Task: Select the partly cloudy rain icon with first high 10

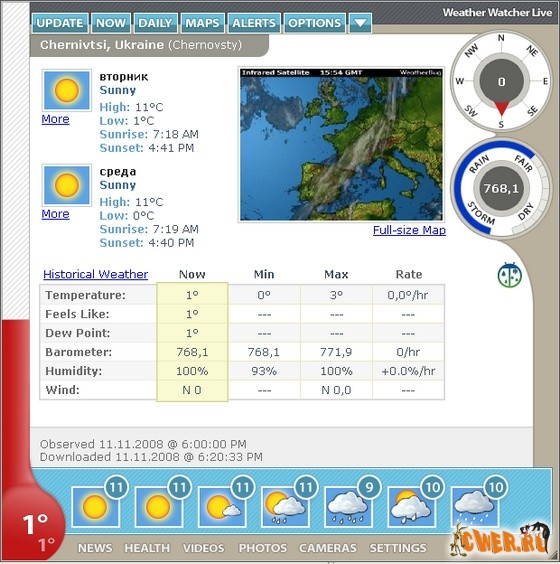Action: point(411,506)
